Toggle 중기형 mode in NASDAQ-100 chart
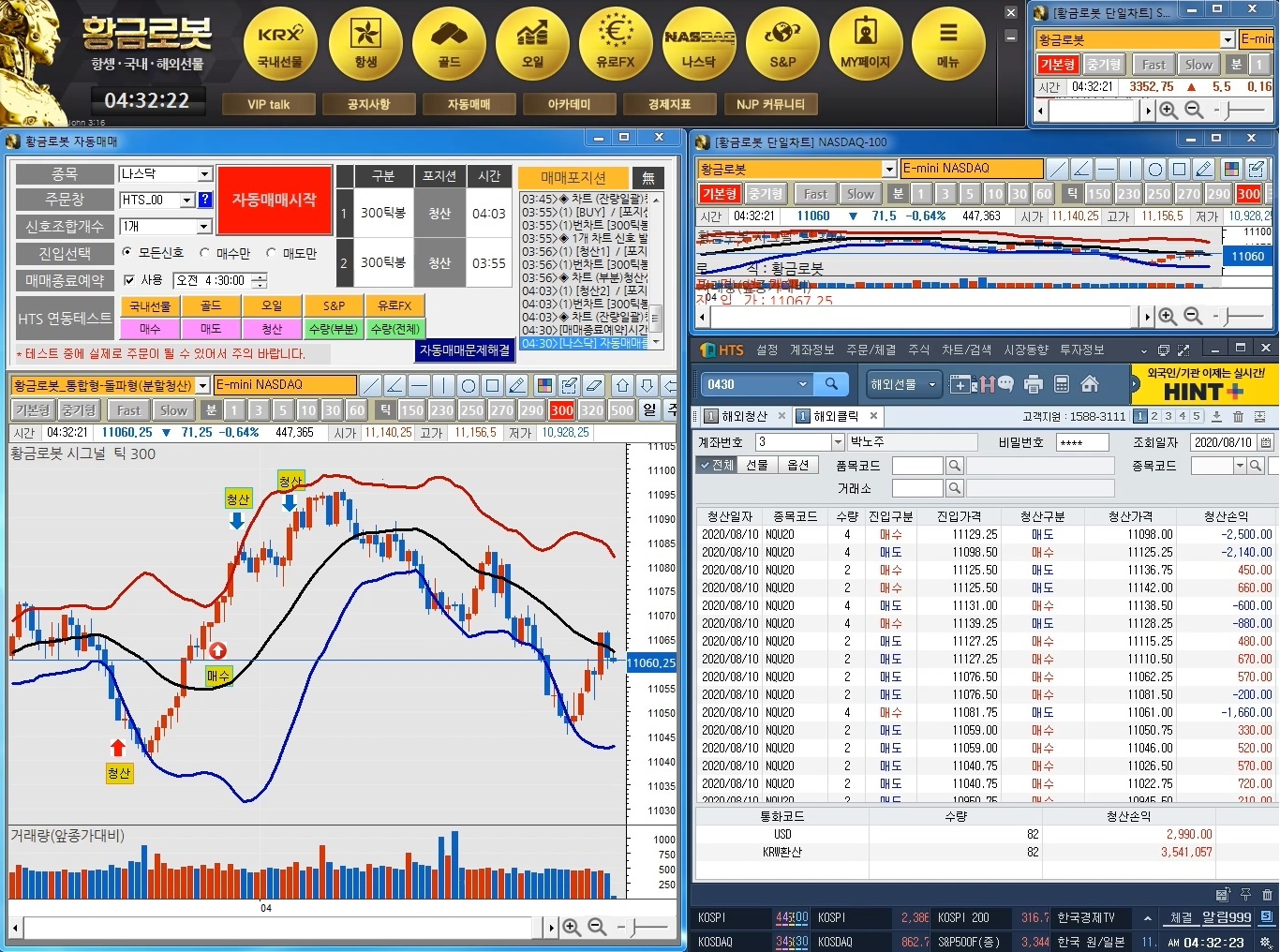This screenshot has width=1280, height=952. [x=766, y=194]
